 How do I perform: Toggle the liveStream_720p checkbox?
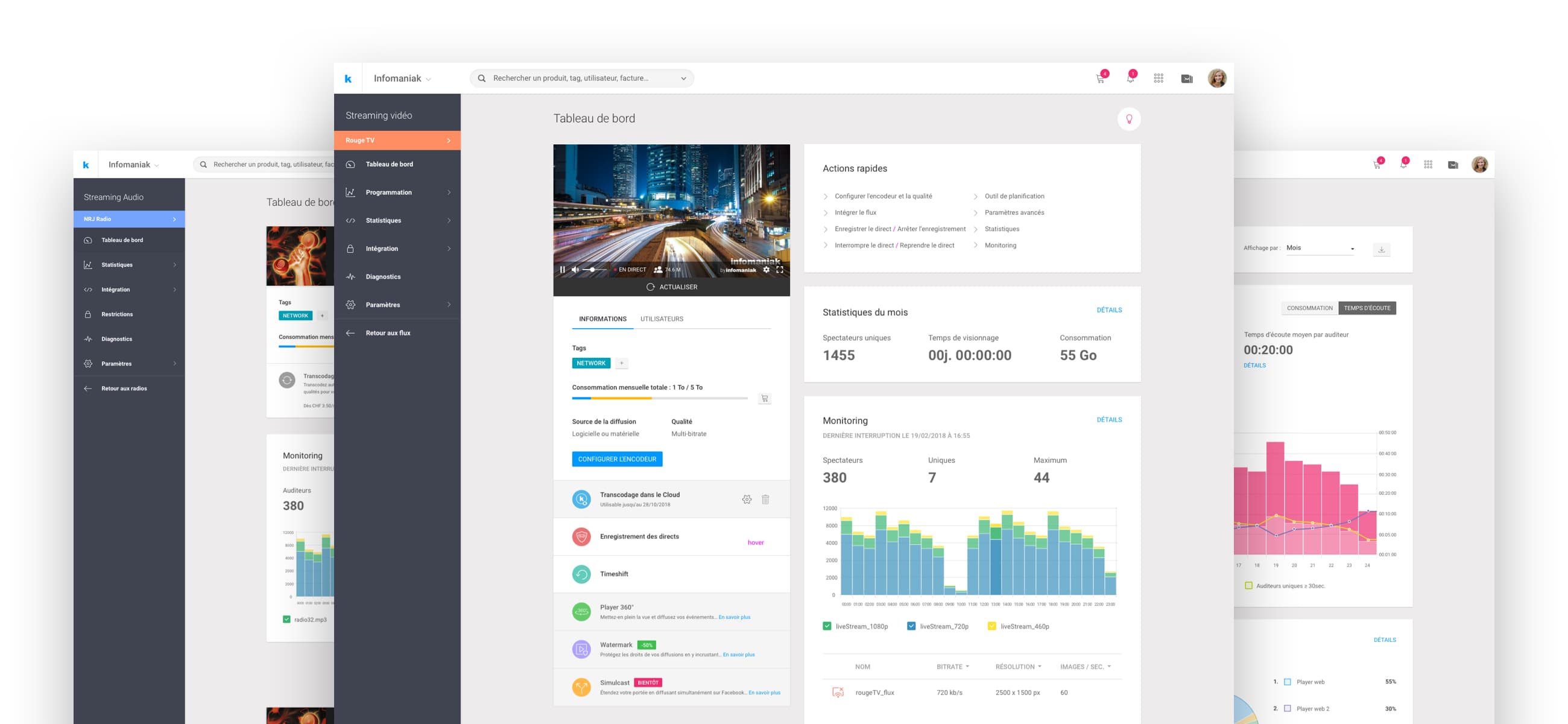tap(911, 626)
